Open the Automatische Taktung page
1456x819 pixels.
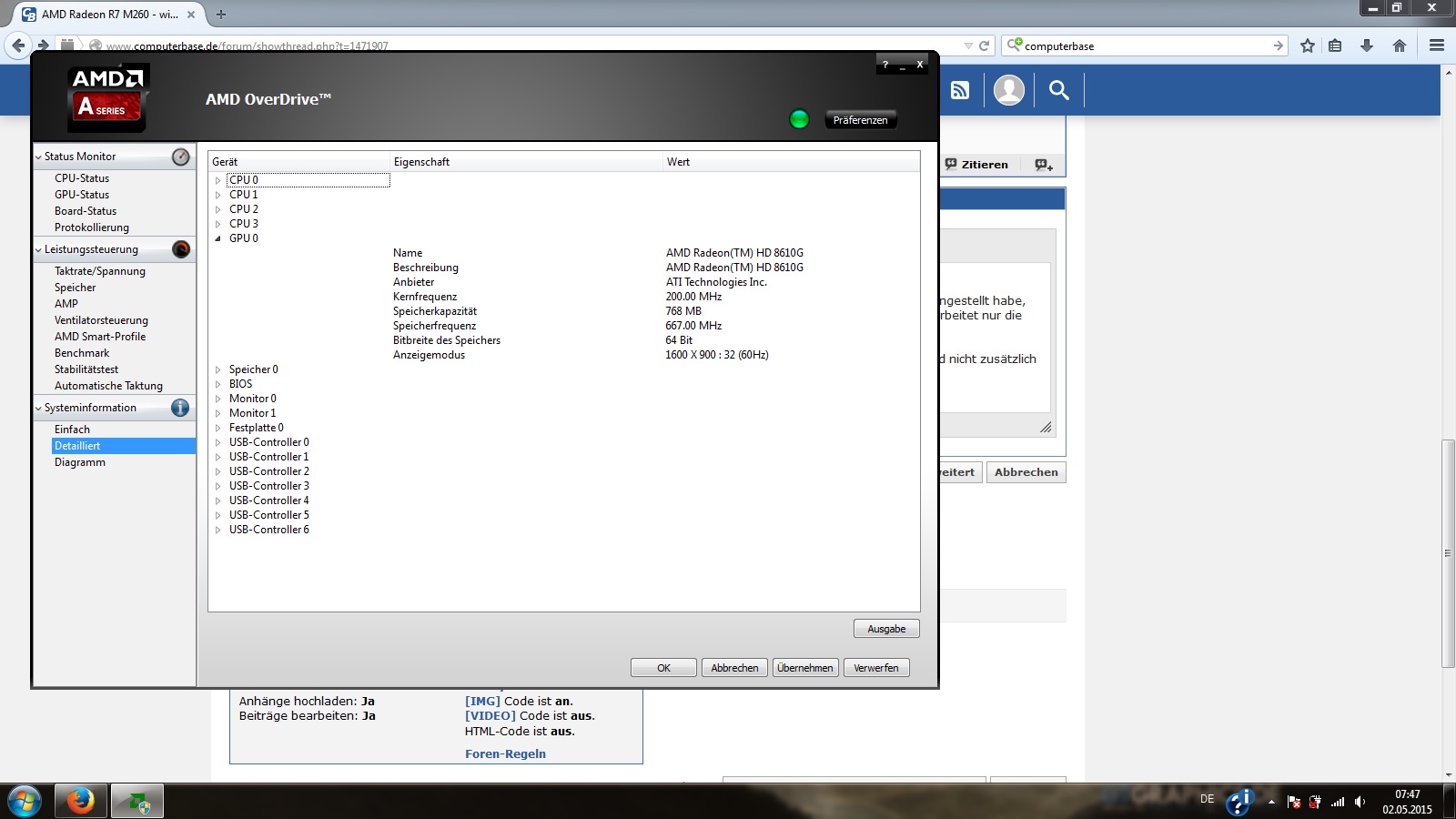pyautogui.click(x=108, y=386)
